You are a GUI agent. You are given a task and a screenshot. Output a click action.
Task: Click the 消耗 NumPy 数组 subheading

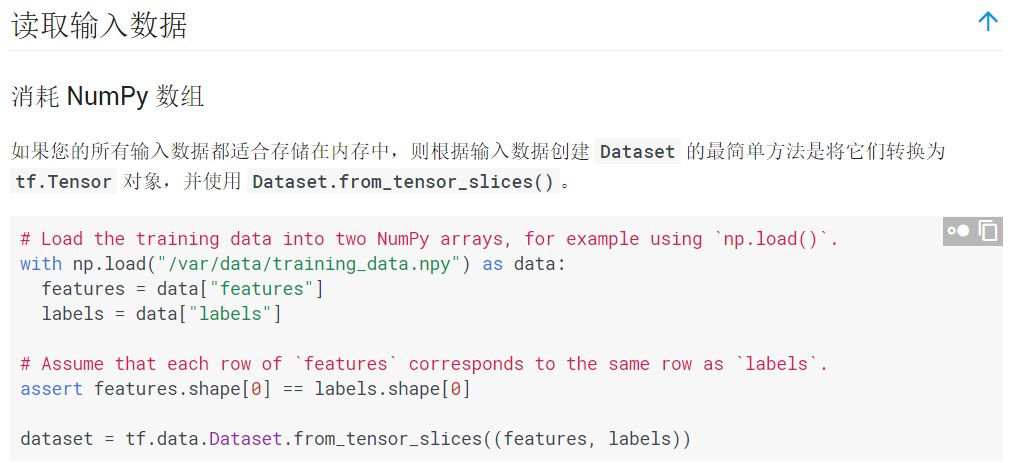108,97
